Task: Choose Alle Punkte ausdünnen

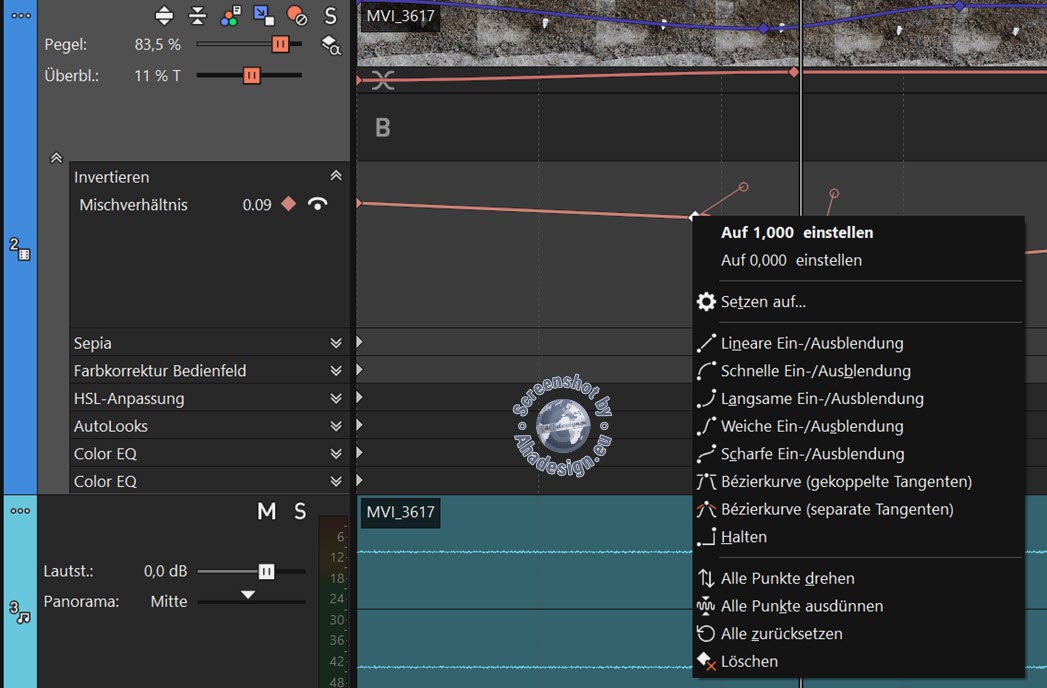Action: pos(858,607)
